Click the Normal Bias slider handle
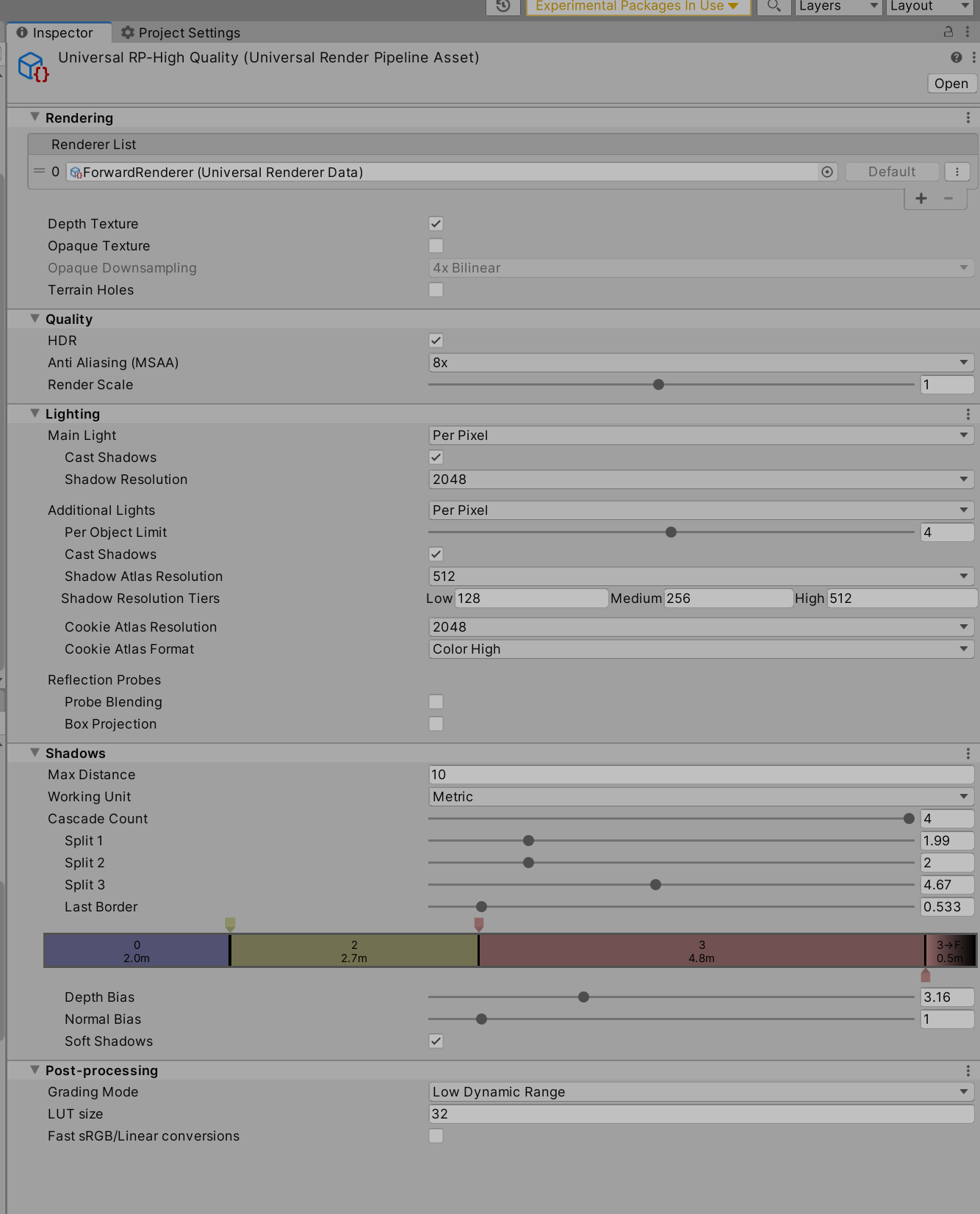Image resolution: width=980 pixels, height=1214 pixels. 481,1019
